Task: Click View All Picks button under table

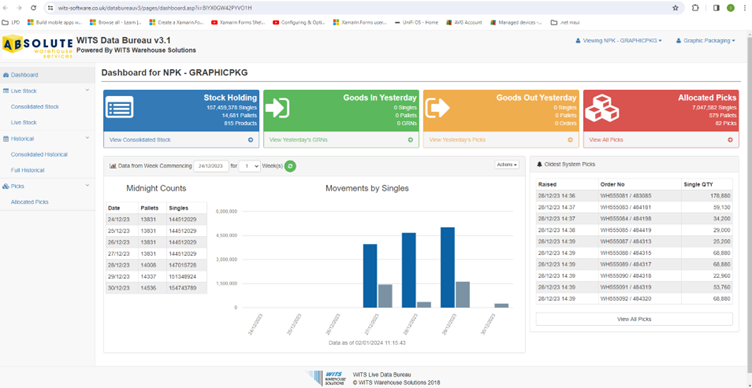Action: pos(634,319)
